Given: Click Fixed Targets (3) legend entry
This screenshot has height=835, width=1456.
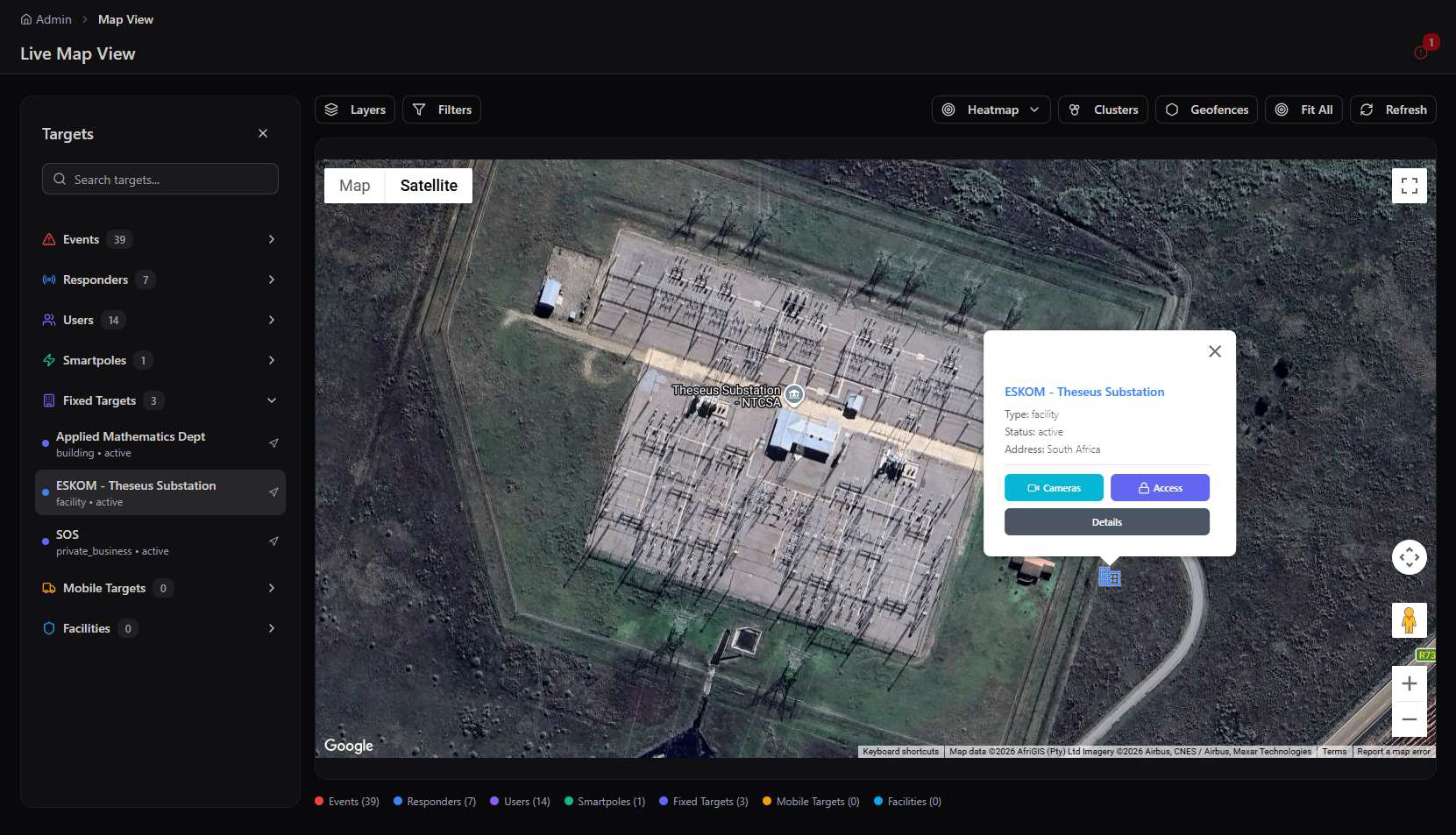Looking at the screenshot, I should tap(704, 802).
